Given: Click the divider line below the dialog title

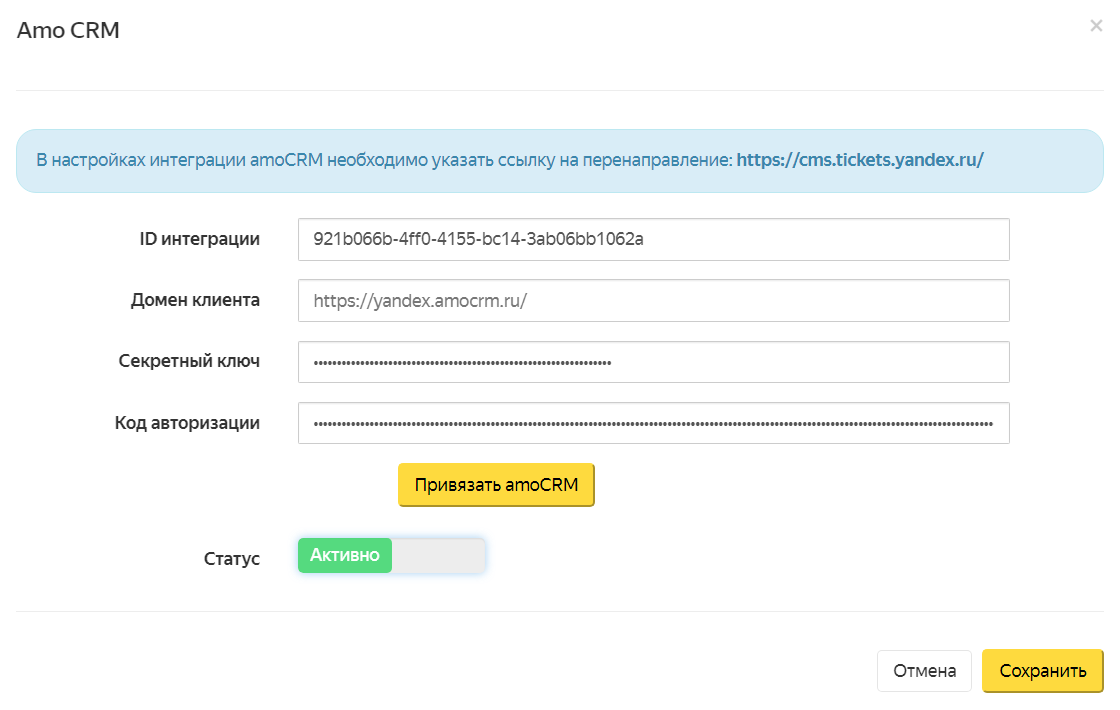Looking at the screenshot, I should (x=559, y=91).
